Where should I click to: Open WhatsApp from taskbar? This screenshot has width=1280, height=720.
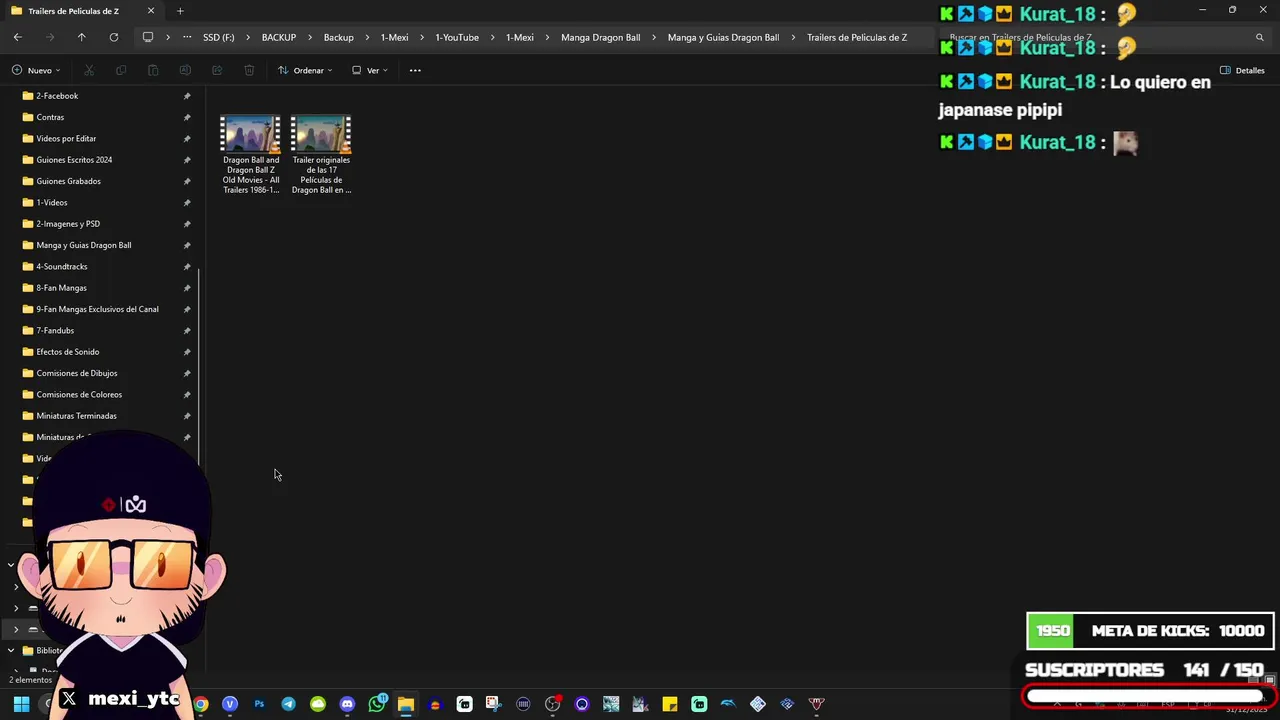376,704
